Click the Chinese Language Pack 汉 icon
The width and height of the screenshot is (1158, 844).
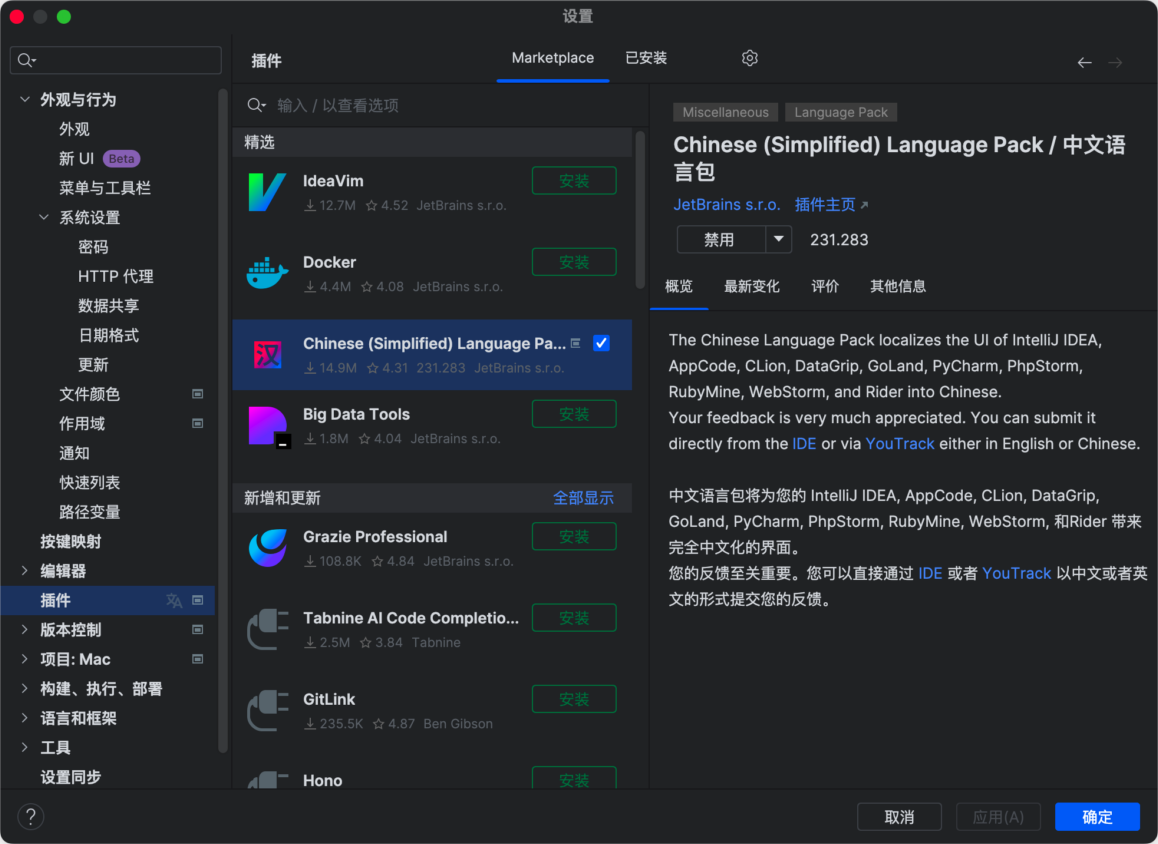(267, 355)
